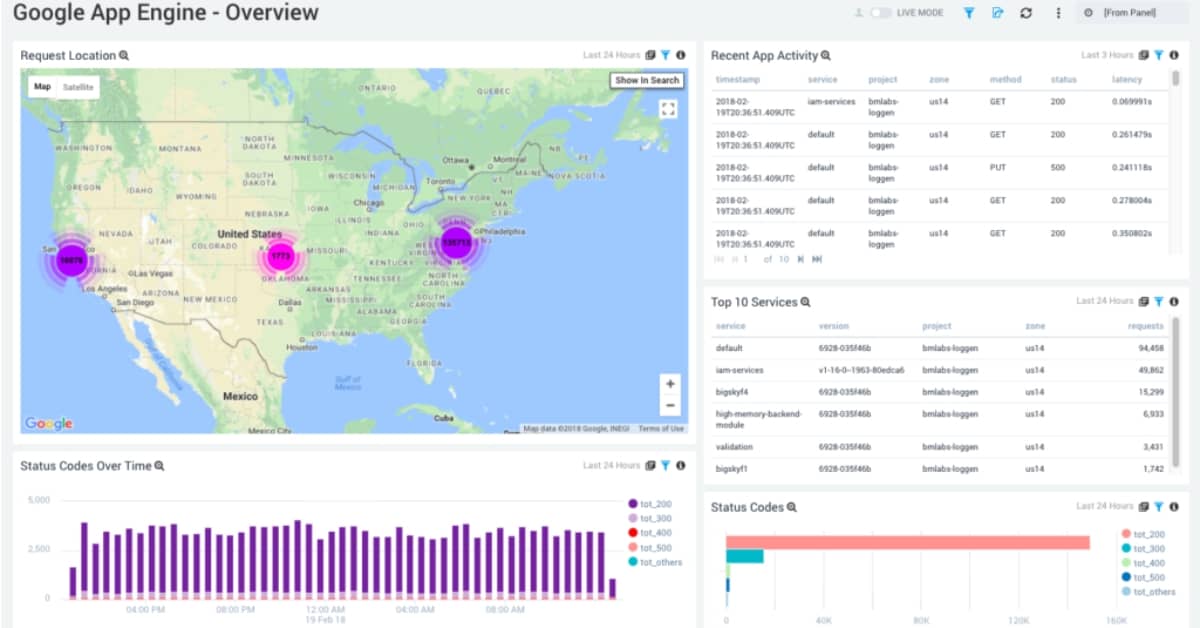Screen dimensions: 1200x628
Task: Click Status Codes panel filter icon
Action: (1159, 507)
